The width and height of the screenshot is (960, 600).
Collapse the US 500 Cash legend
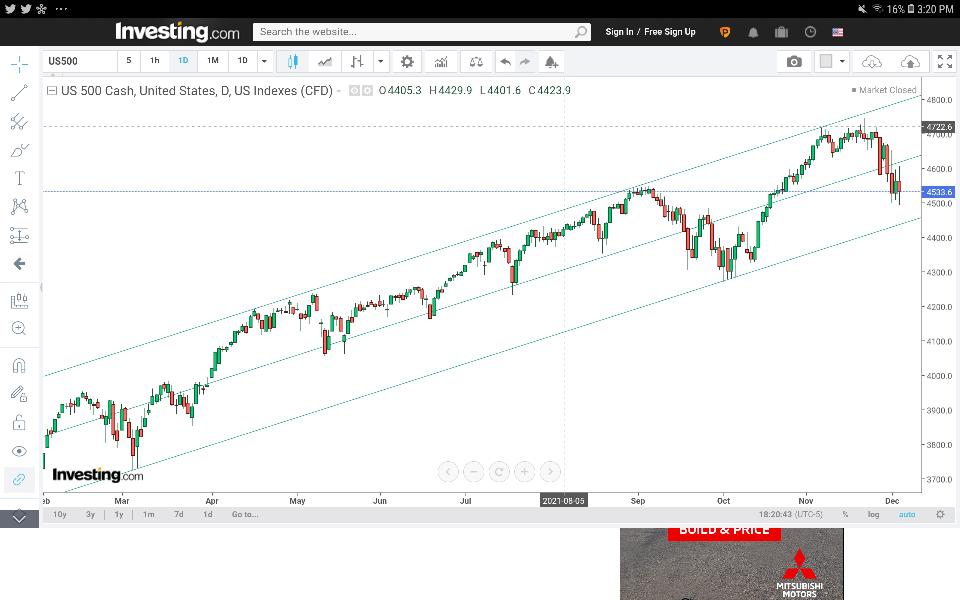point(52,91)
